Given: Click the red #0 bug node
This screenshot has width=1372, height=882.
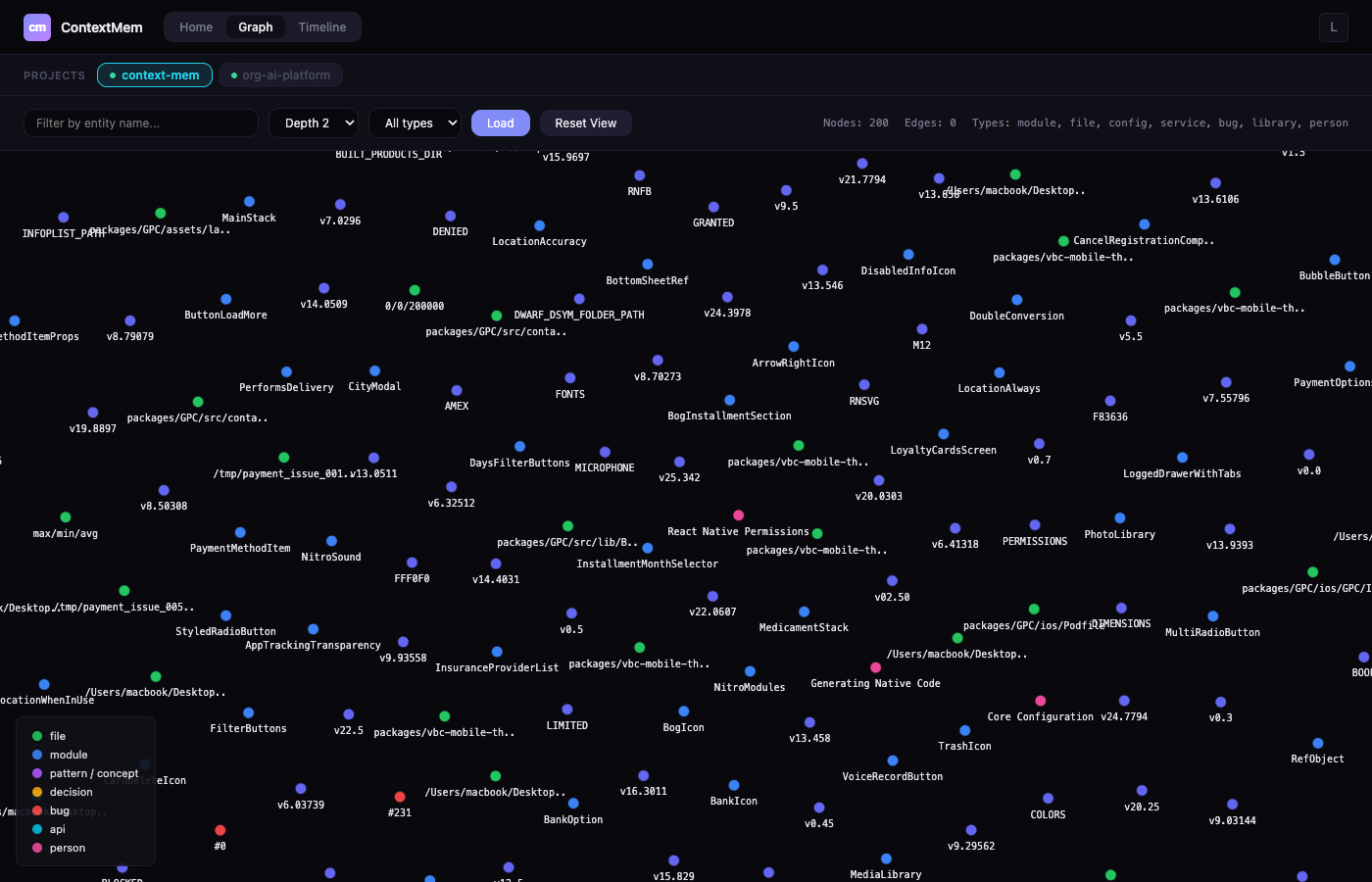Looking at the screenshot, I should 220,830.
